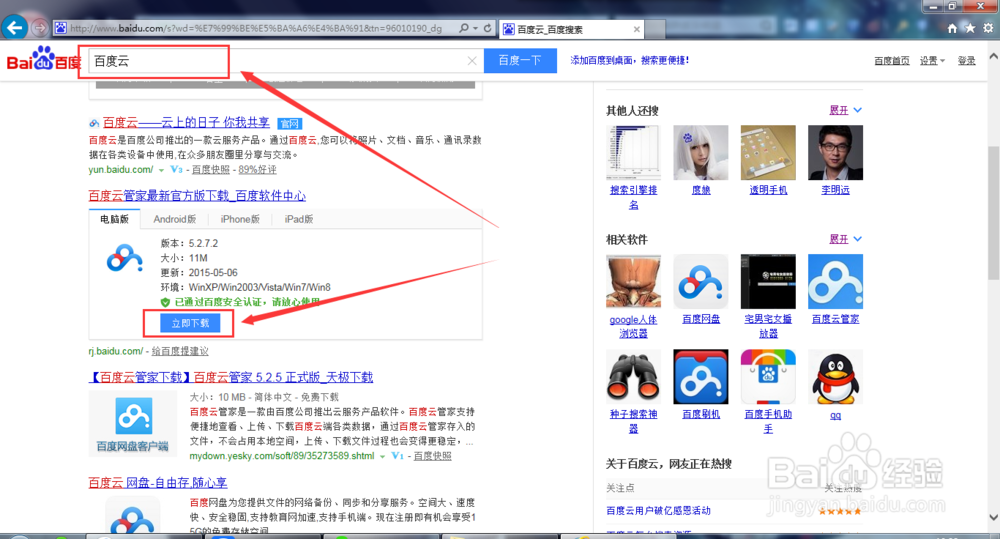
Task: Open the 设置 dropdown menu
Action: [932, 61]
